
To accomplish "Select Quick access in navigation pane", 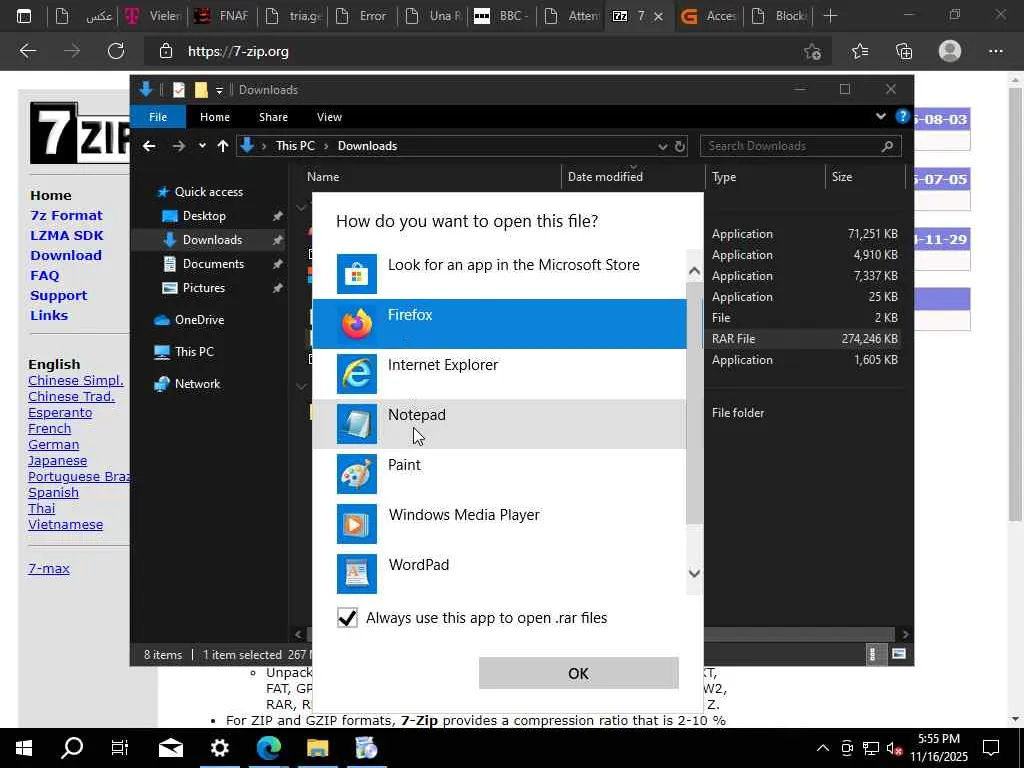I will 208,192.
